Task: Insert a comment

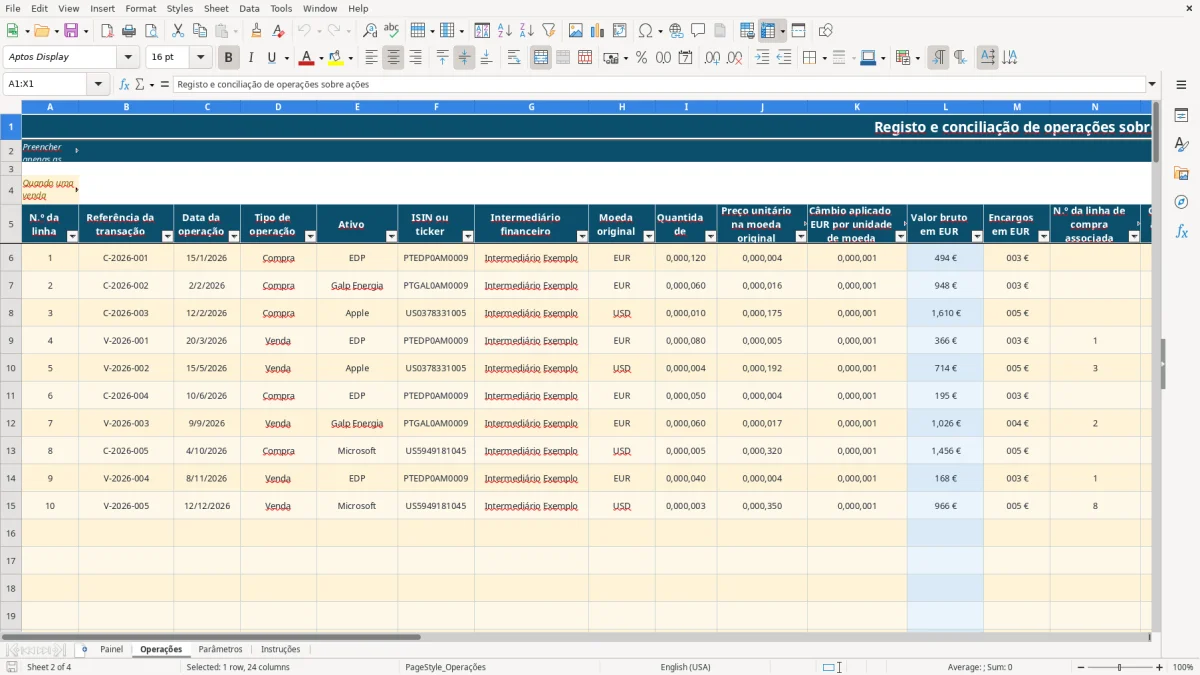Action: (x=698, y=31)
